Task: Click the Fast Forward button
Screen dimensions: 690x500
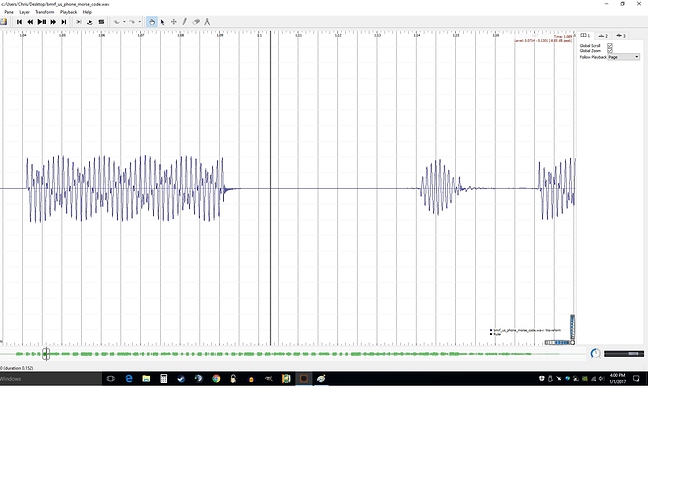Action: tap(54, 21)
